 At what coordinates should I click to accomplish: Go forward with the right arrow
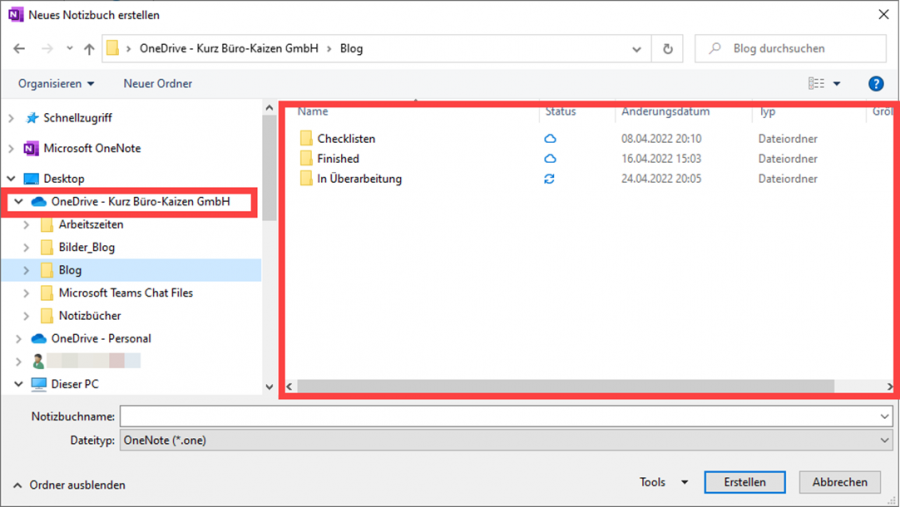47,49
